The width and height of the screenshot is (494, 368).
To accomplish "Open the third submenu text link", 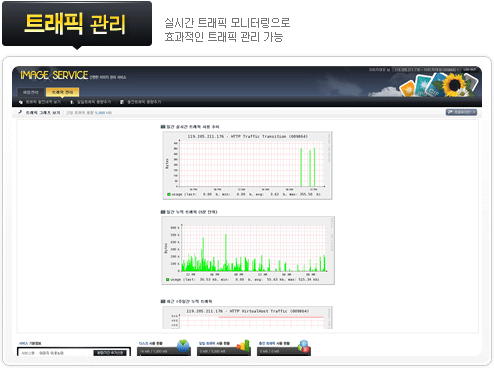I will [x=144, y=102].
